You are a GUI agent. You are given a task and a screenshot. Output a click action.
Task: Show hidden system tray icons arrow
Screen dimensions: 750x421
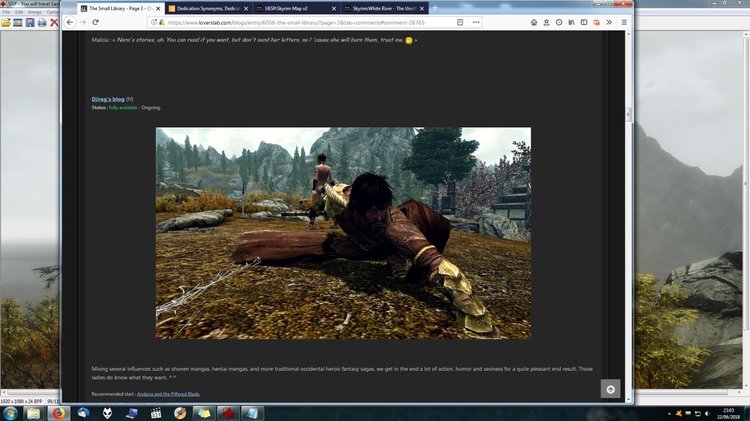(x=669, y=414)
